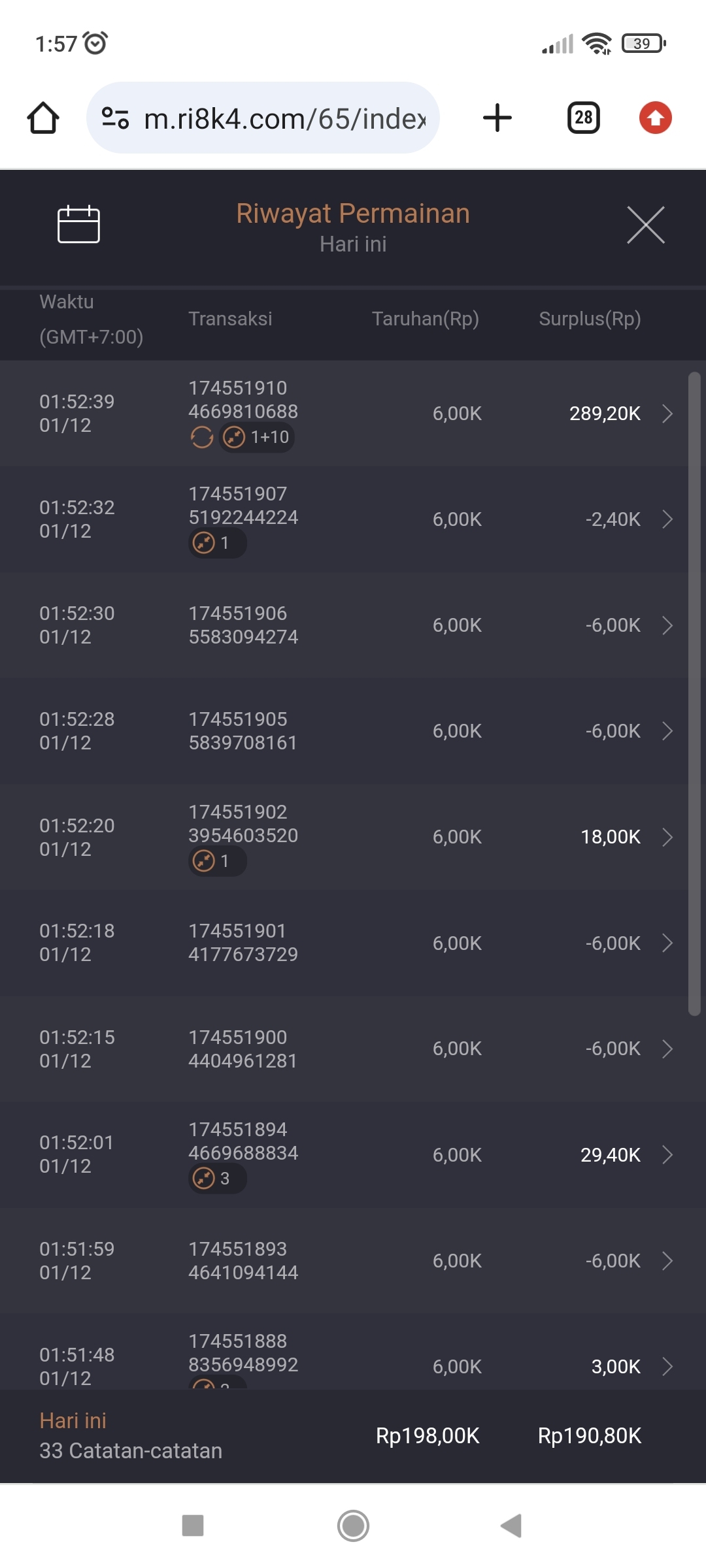This screenshot has width=706, height=1568.
Task: Expand the 01:52:01 transaction row chevron
Action: (x=667, y=1154)
